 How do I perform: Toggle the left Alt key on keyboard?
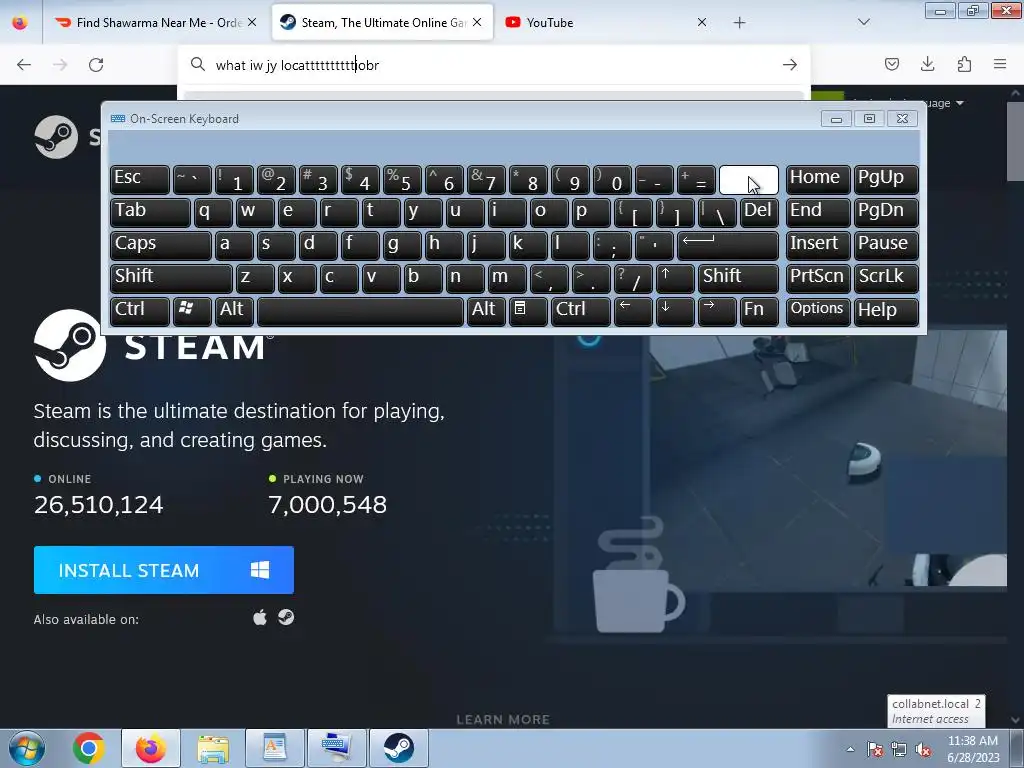234,312
